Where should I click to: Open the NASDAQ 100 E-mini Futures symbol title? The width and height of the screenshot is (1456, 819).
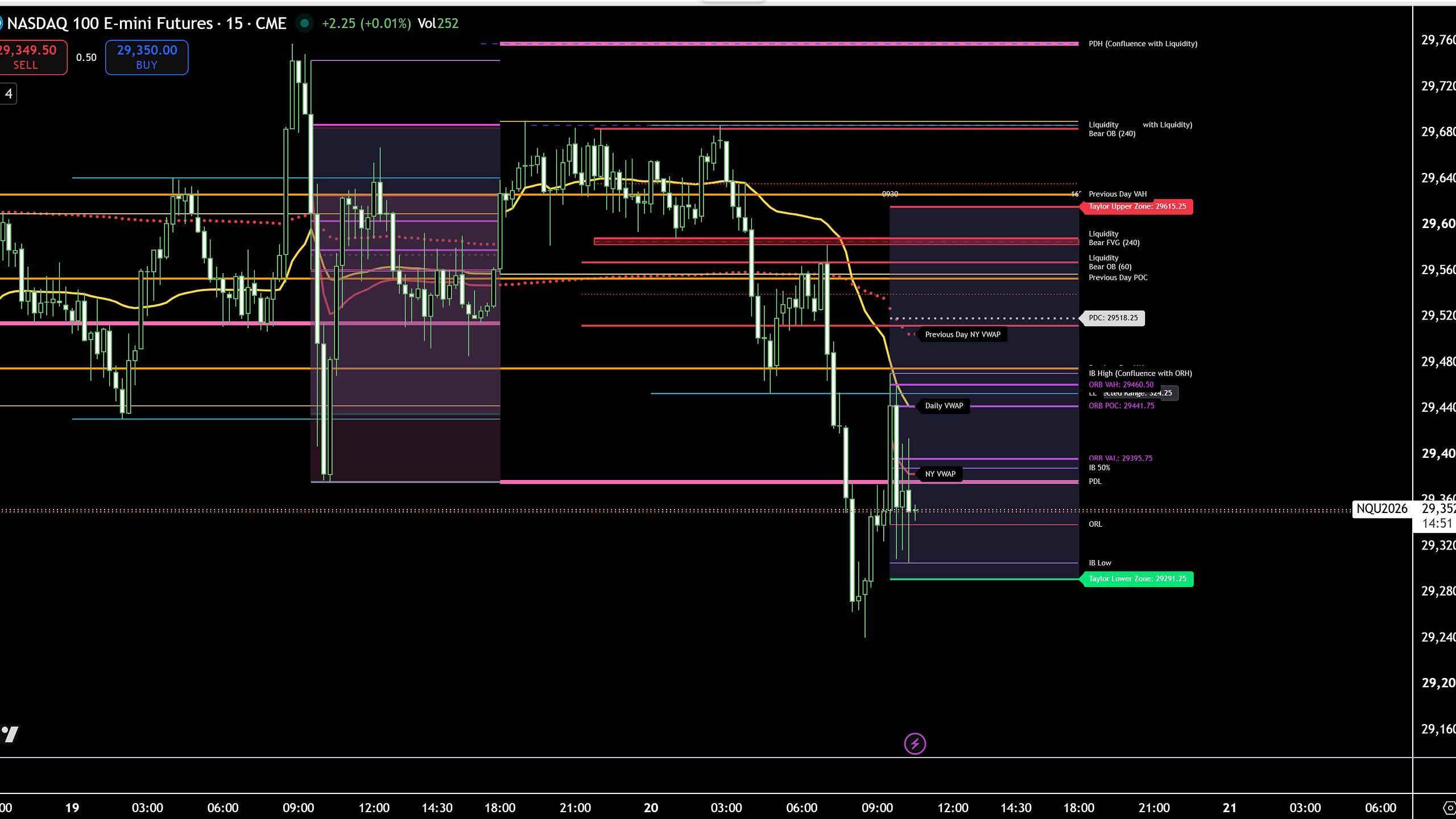point(147,23)
